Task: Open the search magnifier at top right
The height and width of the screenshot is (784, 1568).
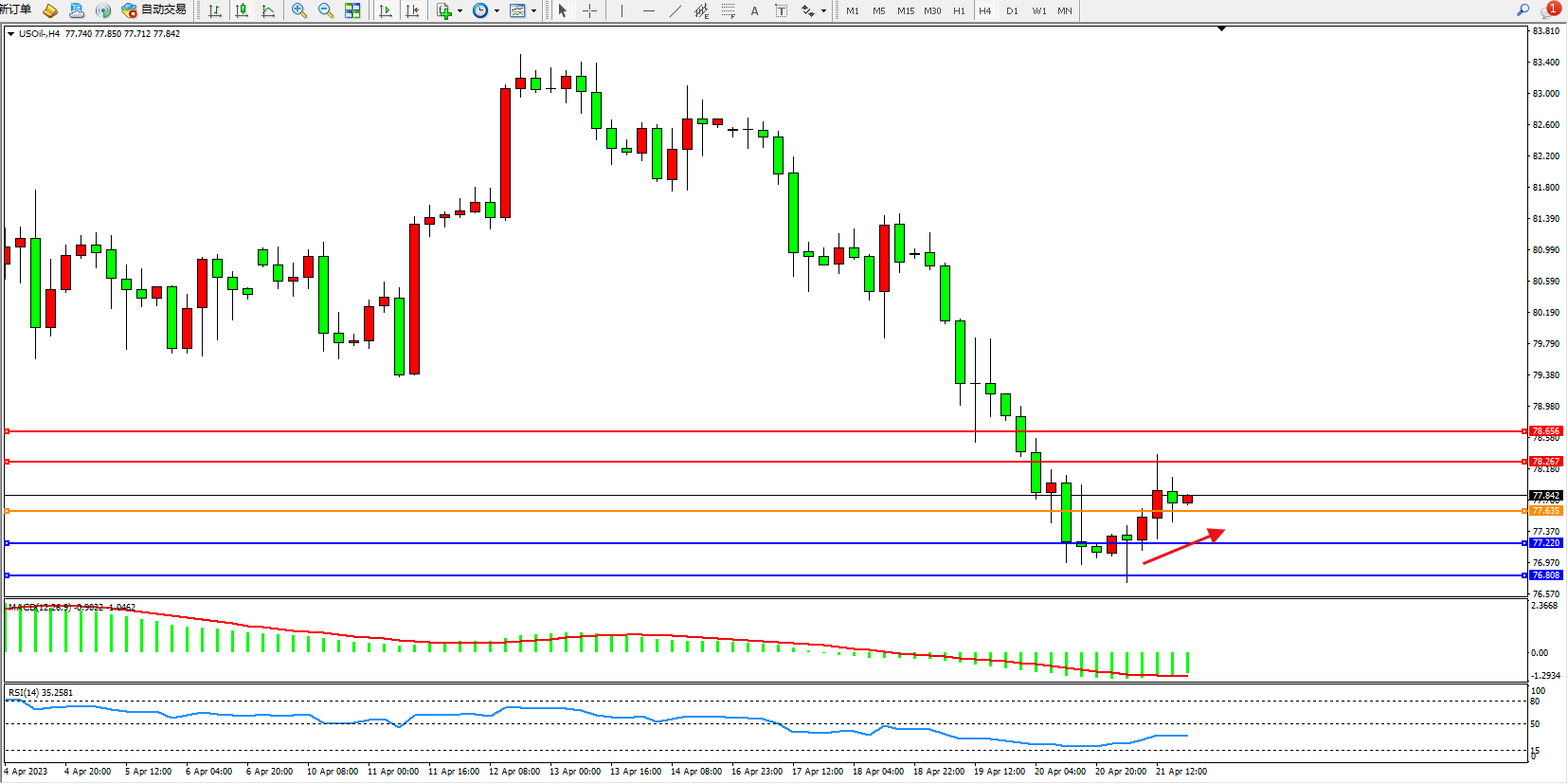Action: pos(1523,9)
